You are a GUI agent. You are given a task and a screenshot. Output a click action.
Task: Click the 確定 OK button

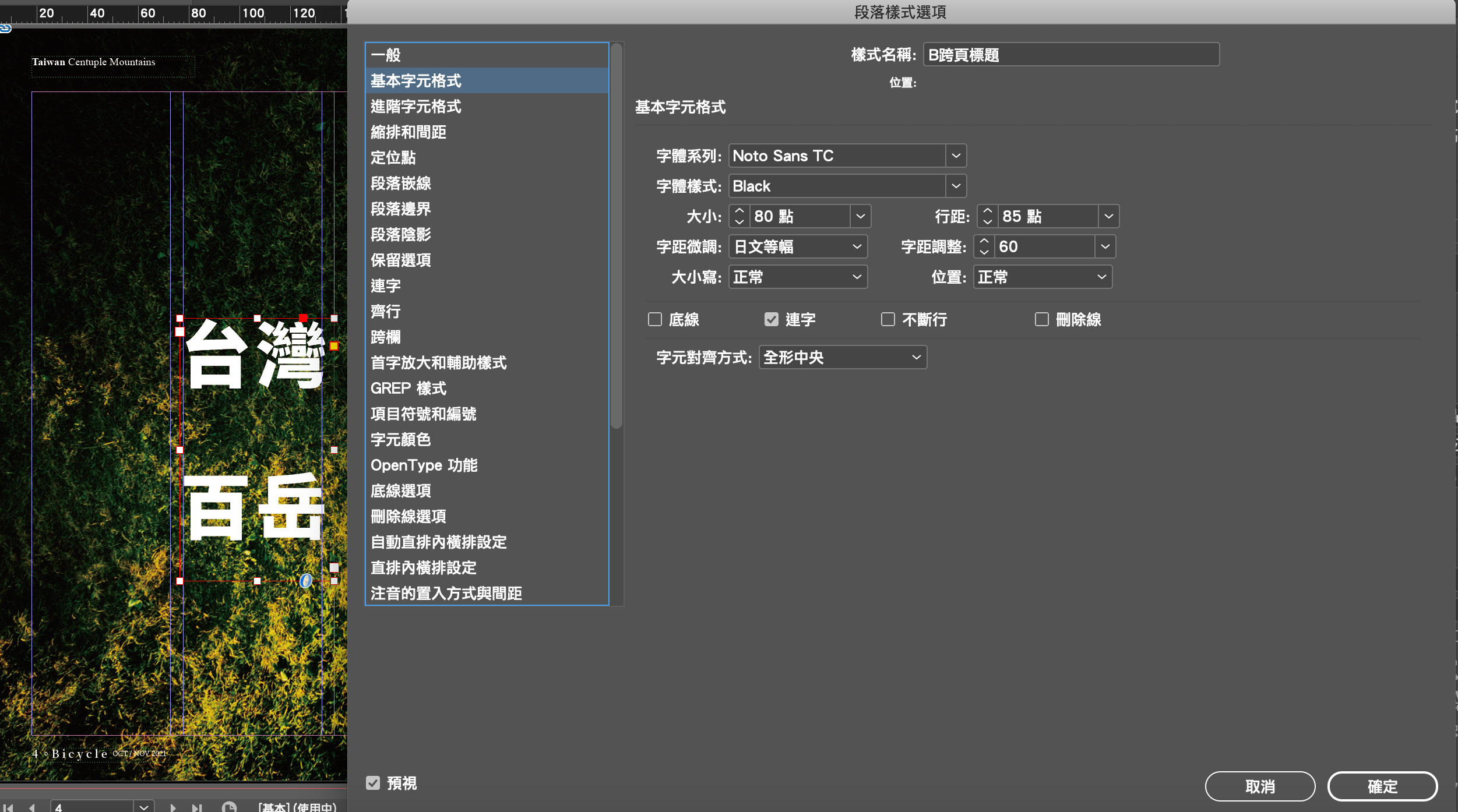click(1382, 786)
